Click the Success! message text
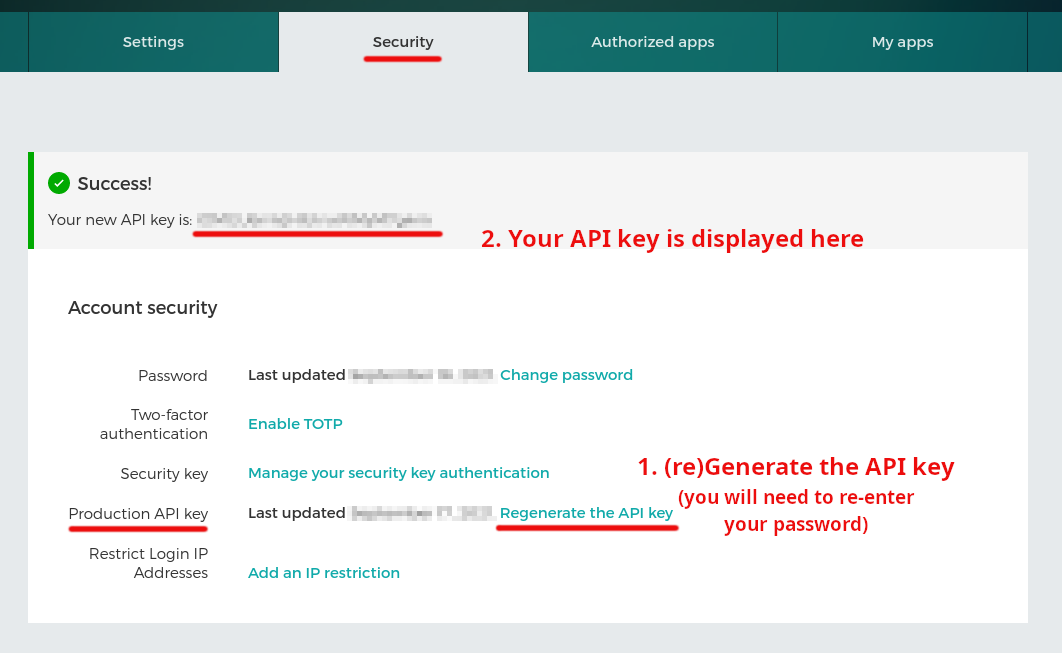 point(114,184)
